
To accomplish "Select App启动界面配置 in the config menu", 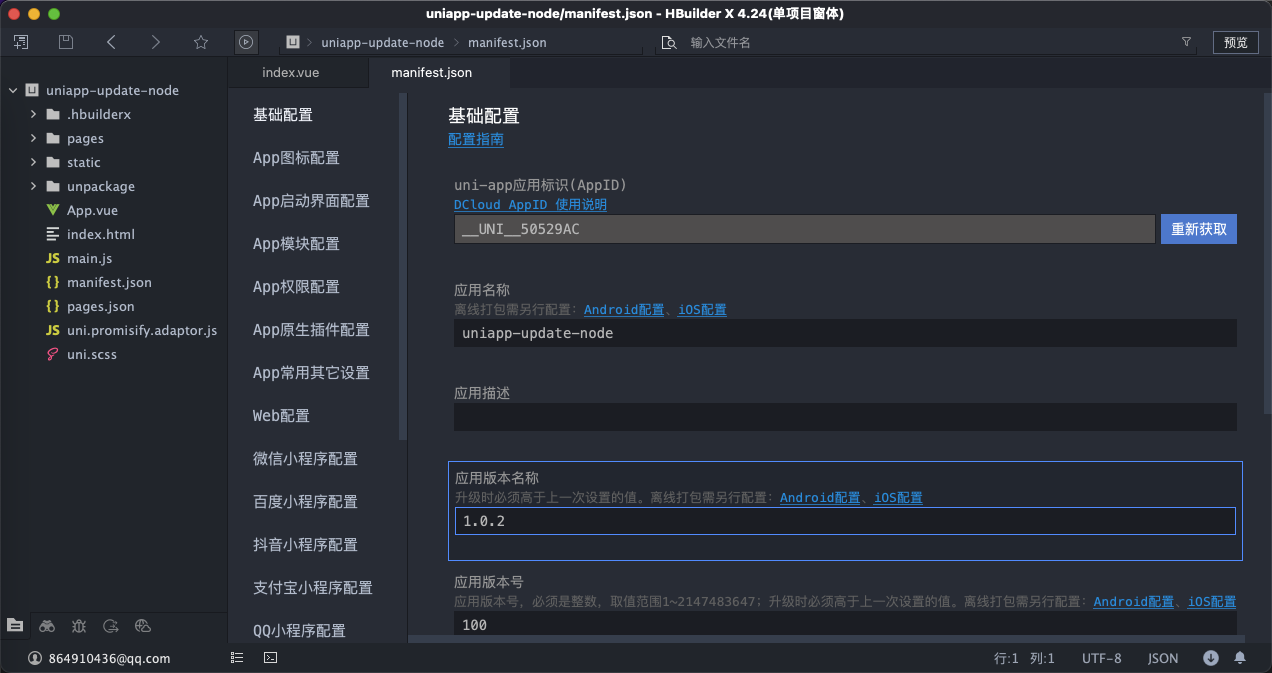I will coord(312,201).
